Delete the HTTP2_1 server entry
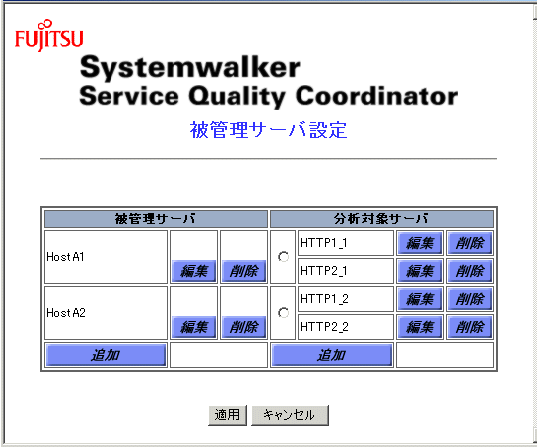 (470, 271)
